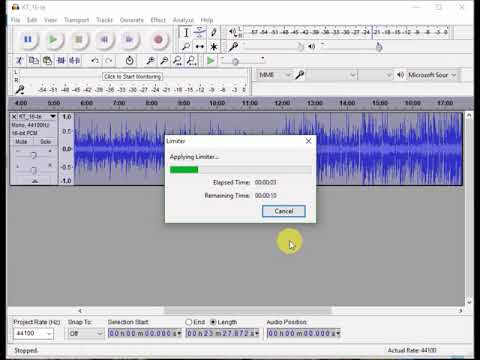
Task: Click Skip to End button
Action: coord(129,40)
